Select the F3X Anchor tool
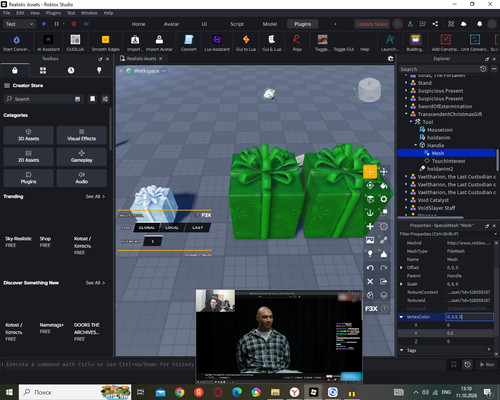Screen dimensions: 500x400 click(x=370, y=213)
